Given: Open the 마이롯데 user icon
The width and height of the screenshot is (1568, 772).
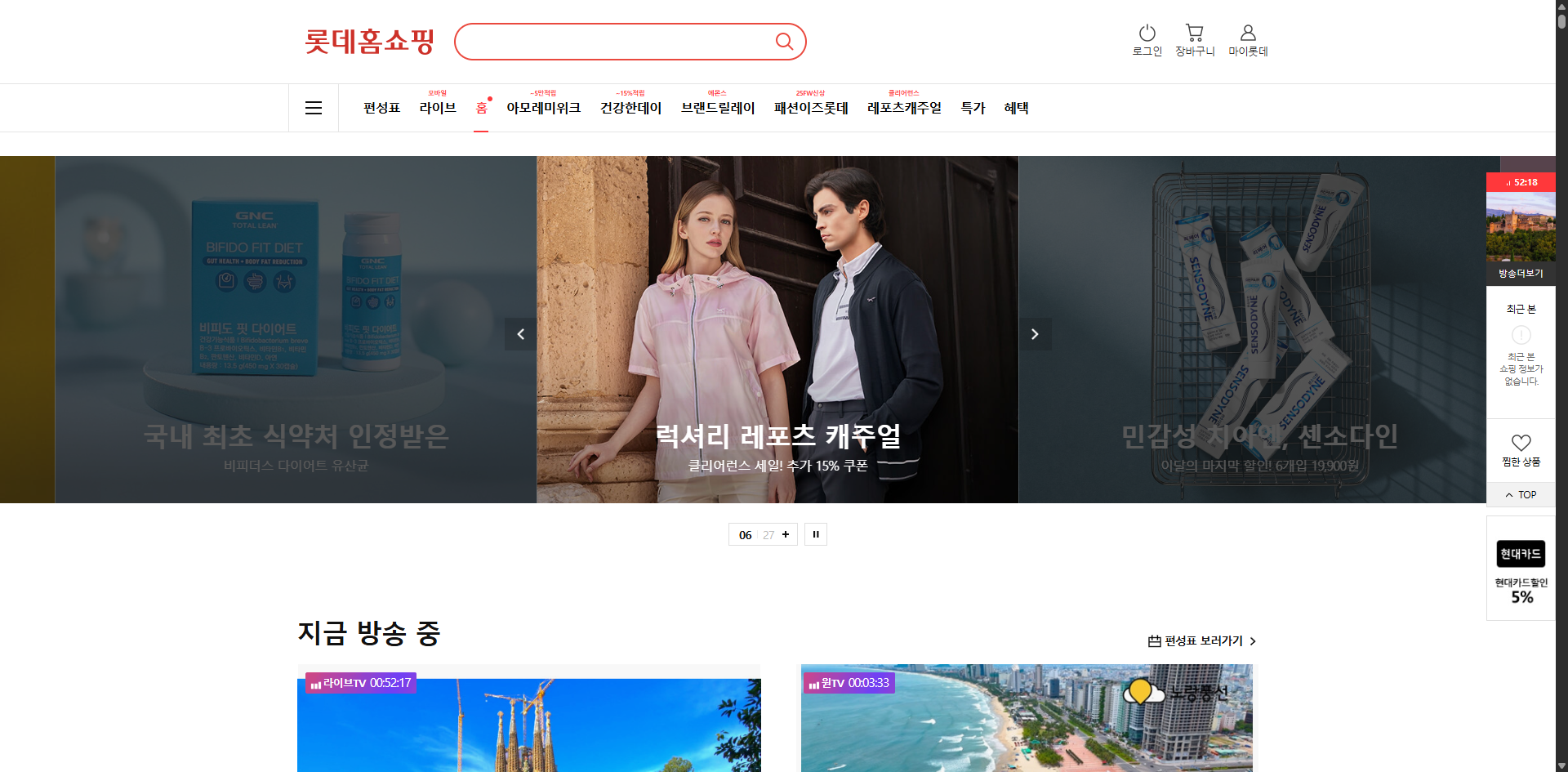Looking at the screenshot, I should 1247,33.
